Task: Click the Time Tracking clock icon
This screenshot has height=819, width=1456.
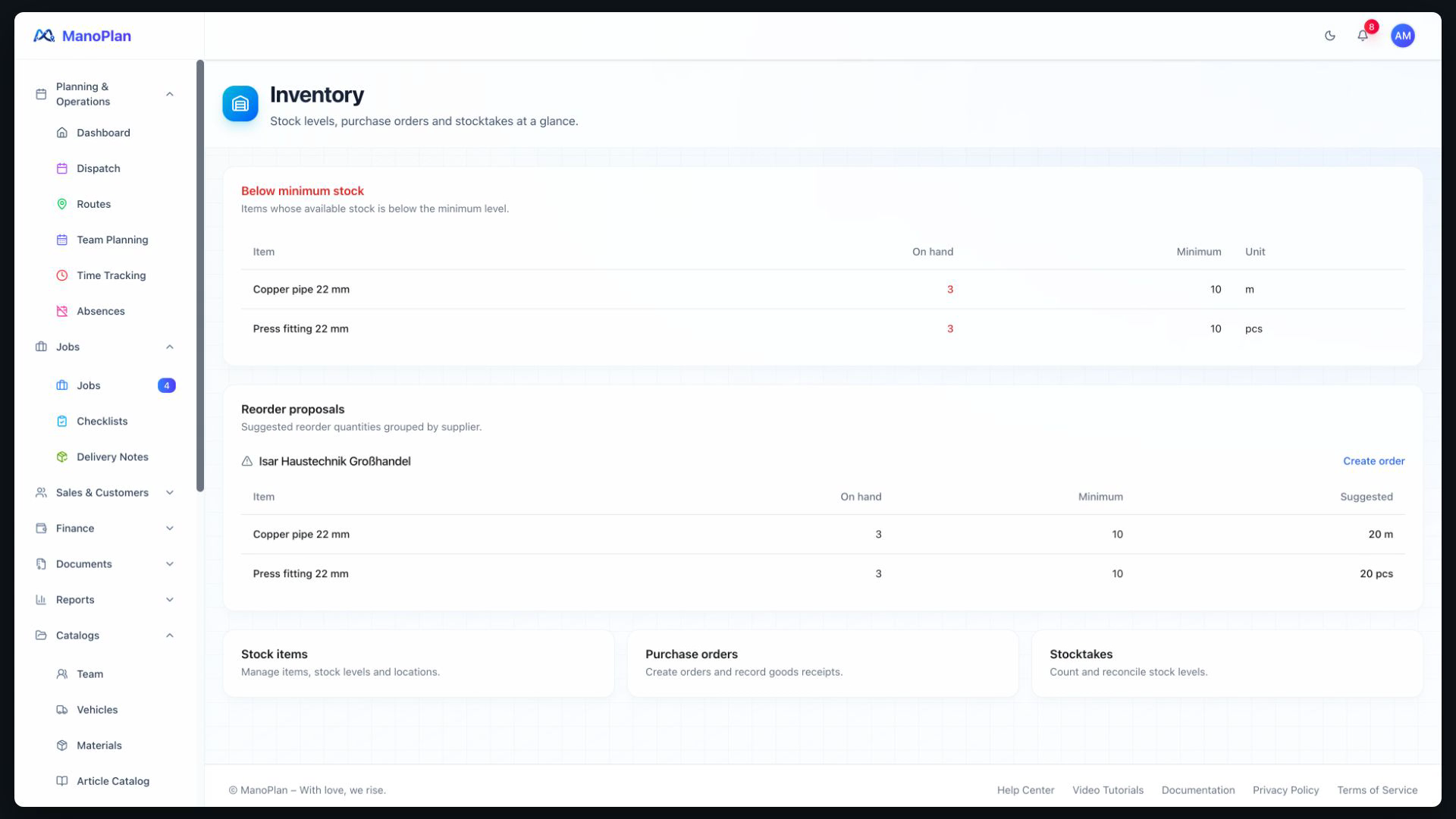Action: coord(62,275)
